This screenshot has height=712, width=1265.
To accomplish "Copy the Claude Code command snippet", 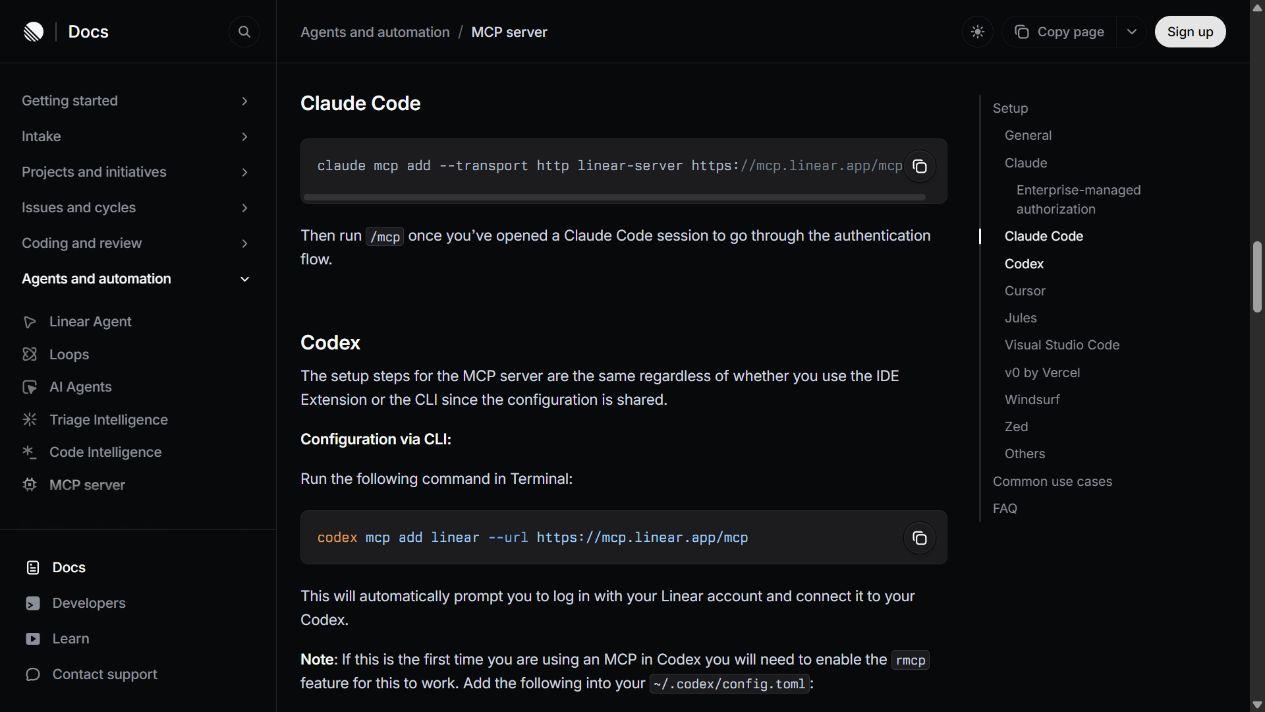I will [919, 166].
